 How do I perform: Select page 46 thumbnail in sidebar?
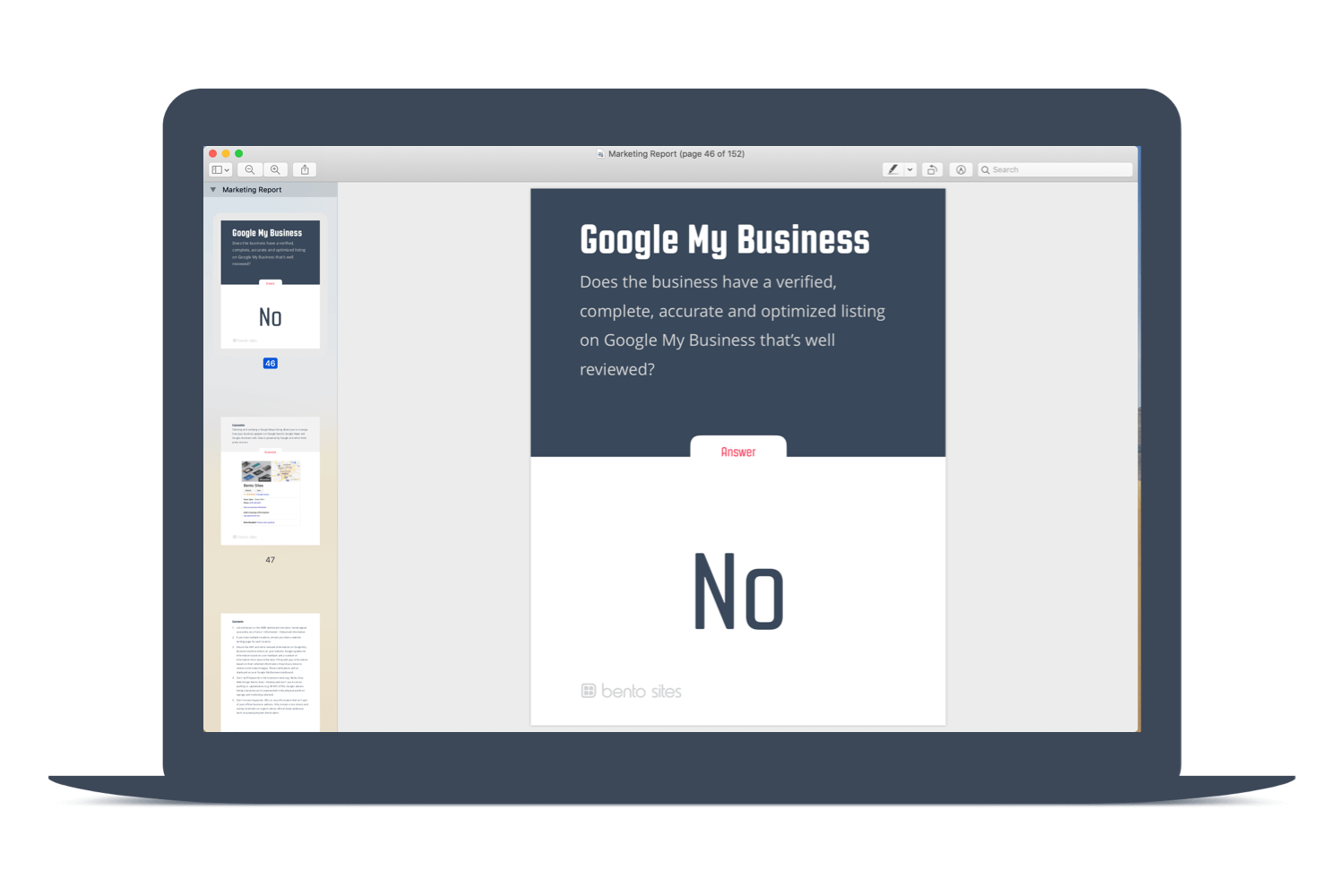[271, 284]
